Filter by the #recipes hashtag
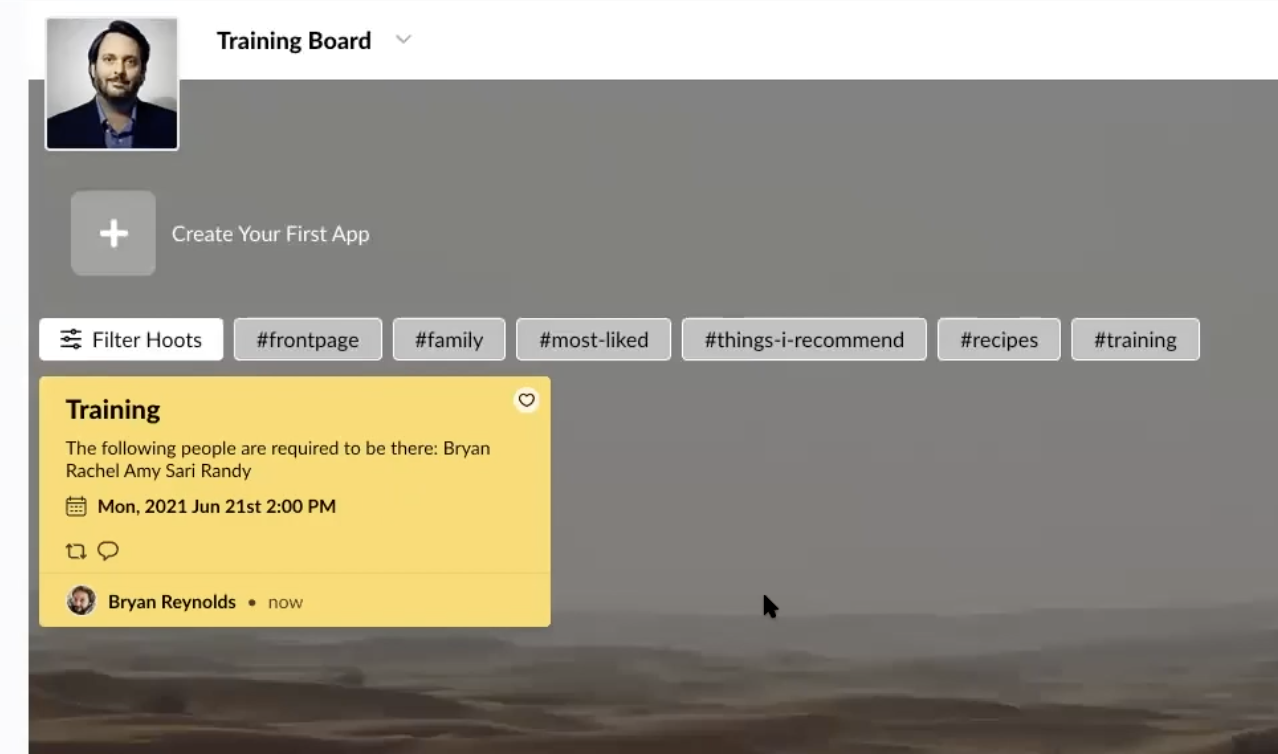This screenshot has width=1278, height=754. click(x=998, y=340)
